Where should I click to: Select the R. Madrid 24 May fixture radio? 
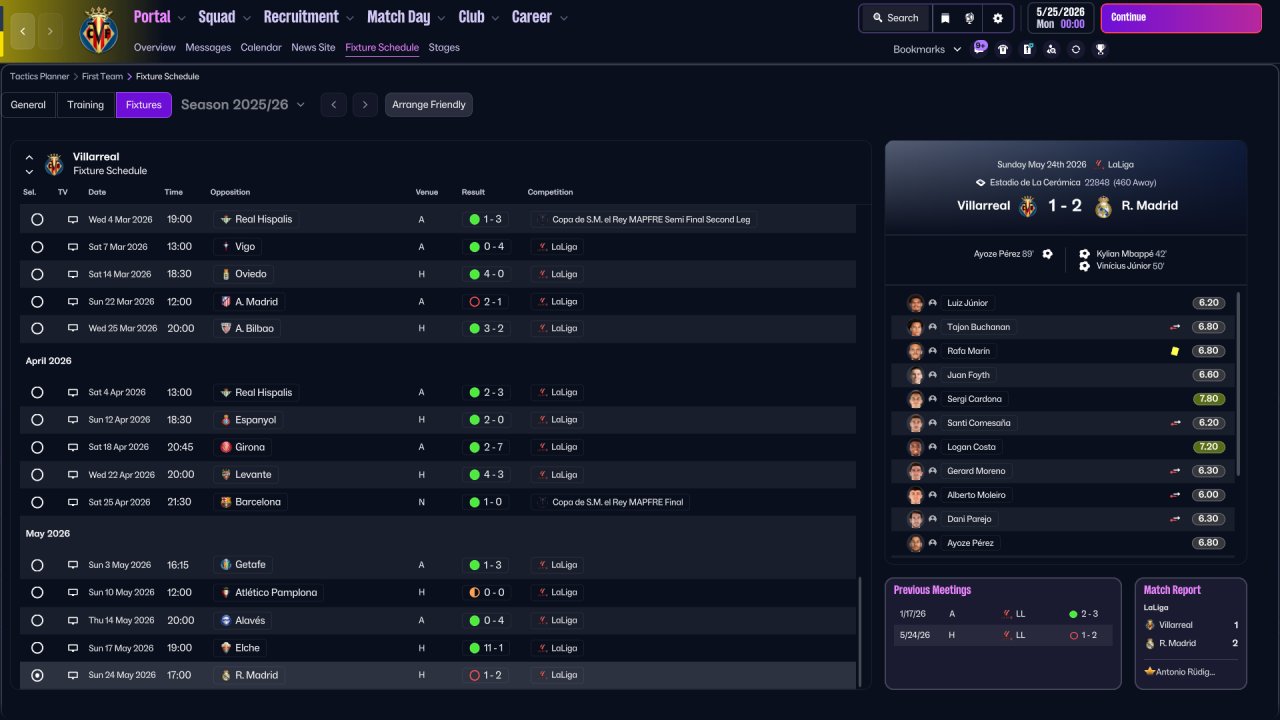pos(37,675)
